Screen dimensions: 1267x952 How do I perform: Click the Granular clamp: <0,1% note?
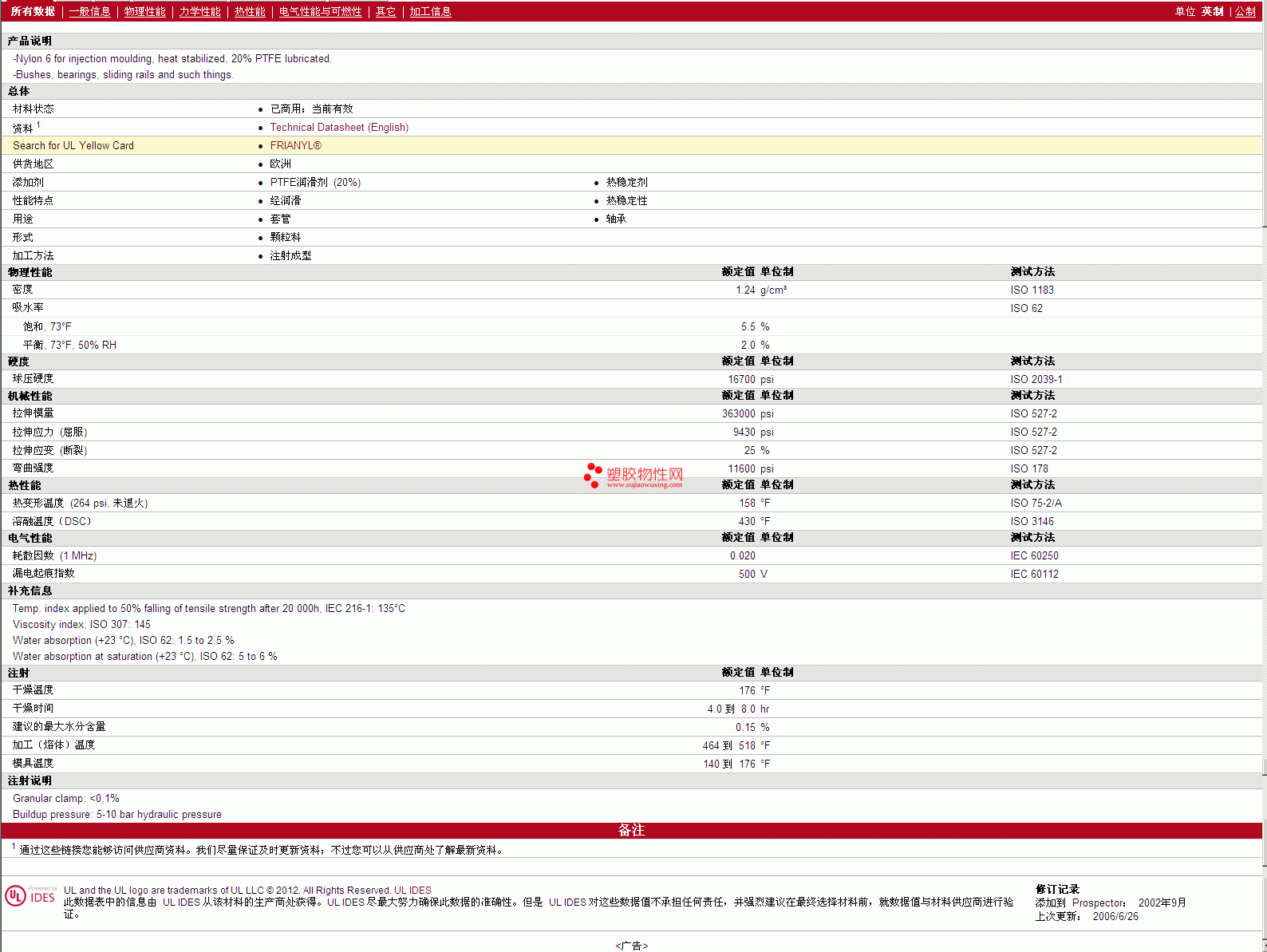66,799
